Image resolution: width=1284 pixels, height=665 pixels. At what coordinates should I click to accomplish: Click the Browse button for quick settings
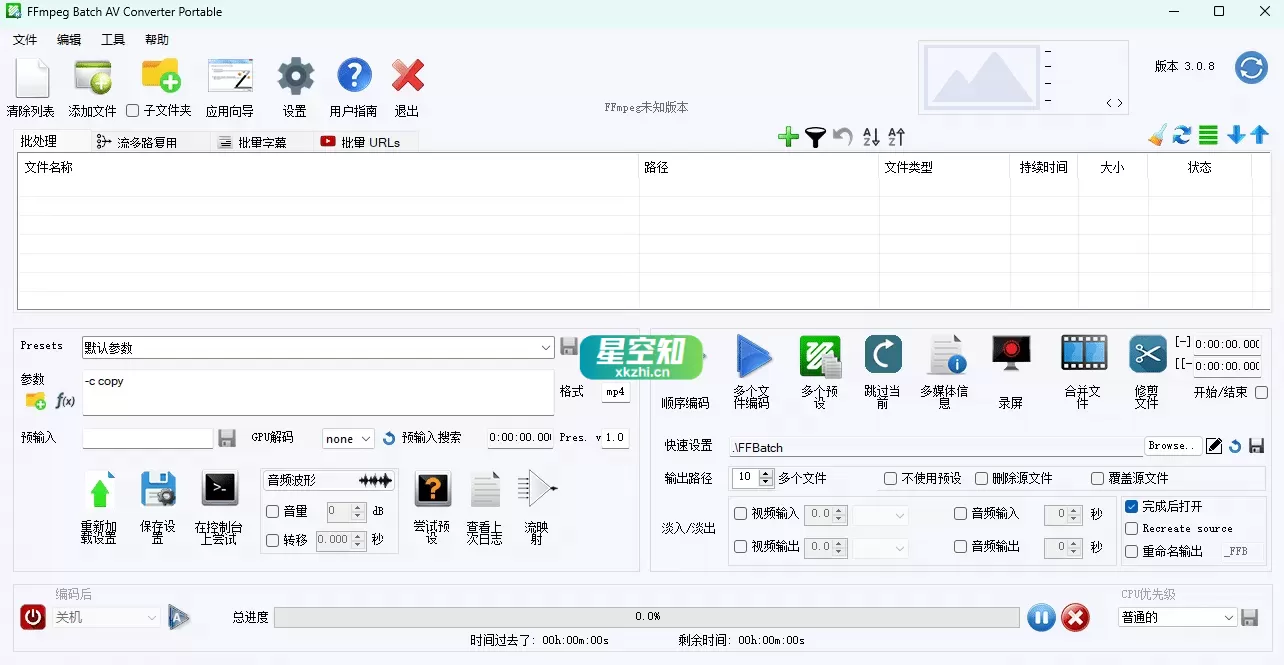(1172, 446)
